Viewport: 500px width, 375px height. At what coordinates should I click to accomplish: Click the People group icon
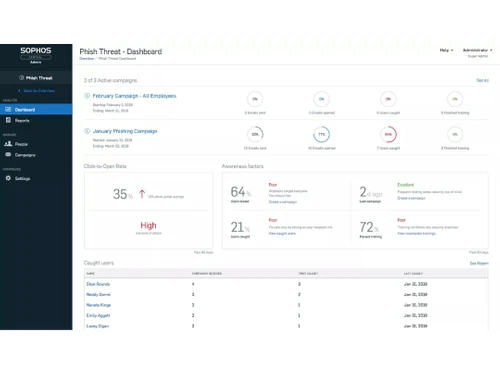(8, 144)
